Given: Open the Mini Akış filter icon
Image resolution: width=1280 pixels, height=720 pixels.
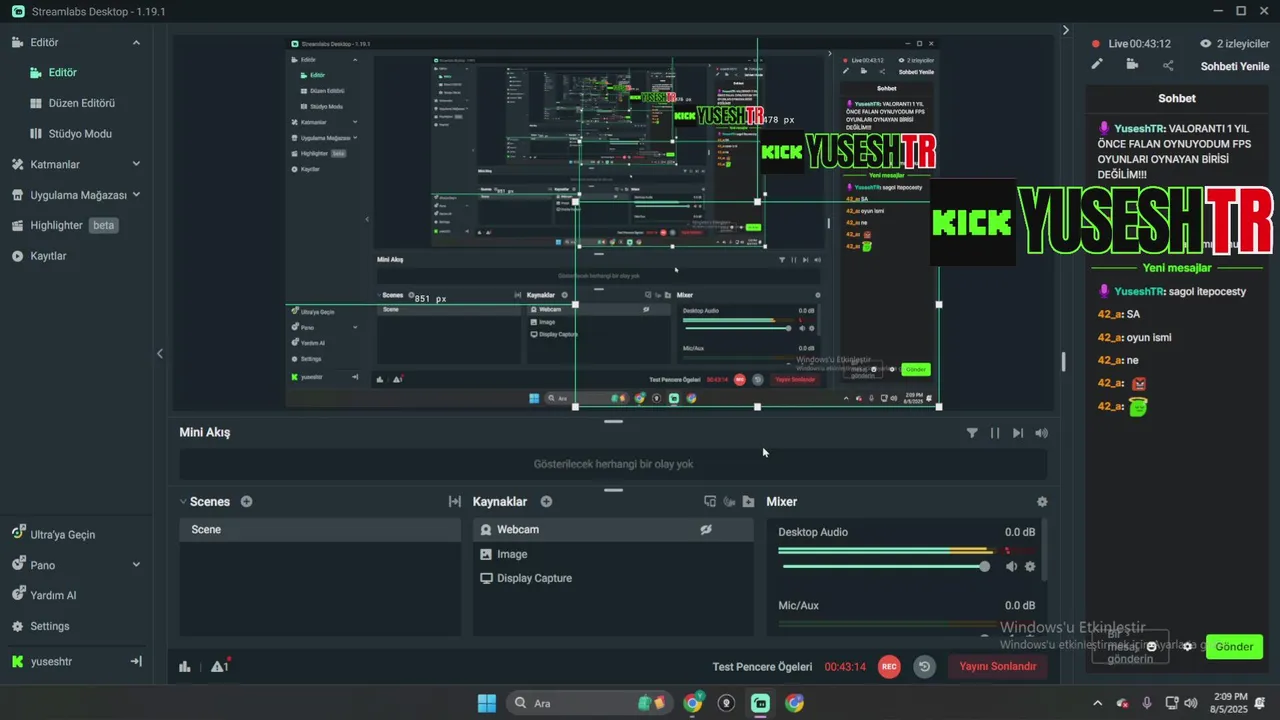Looking at the screenshot, I should (972, 433).
